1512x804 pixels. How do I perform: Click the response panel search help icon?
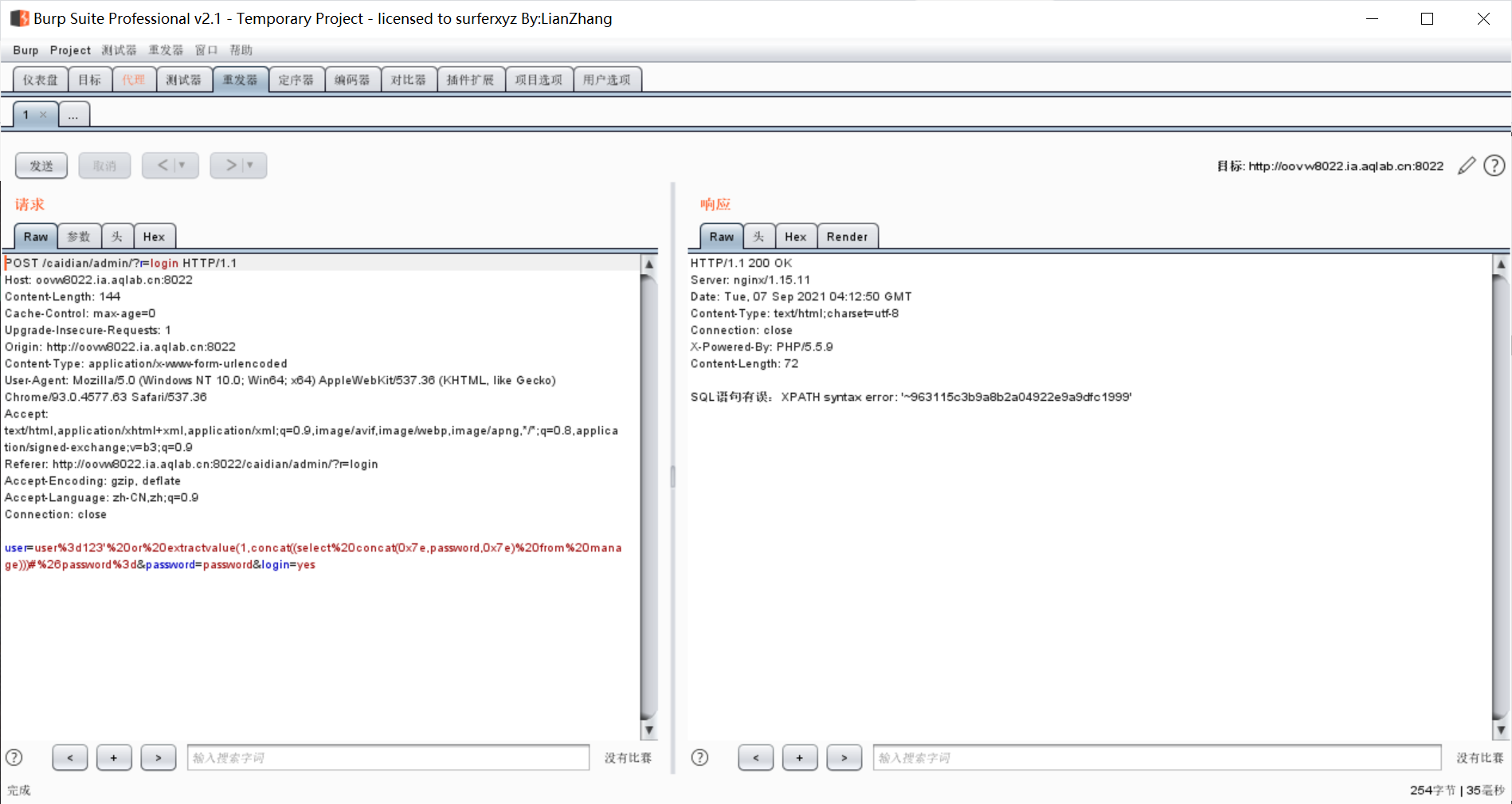699,758
